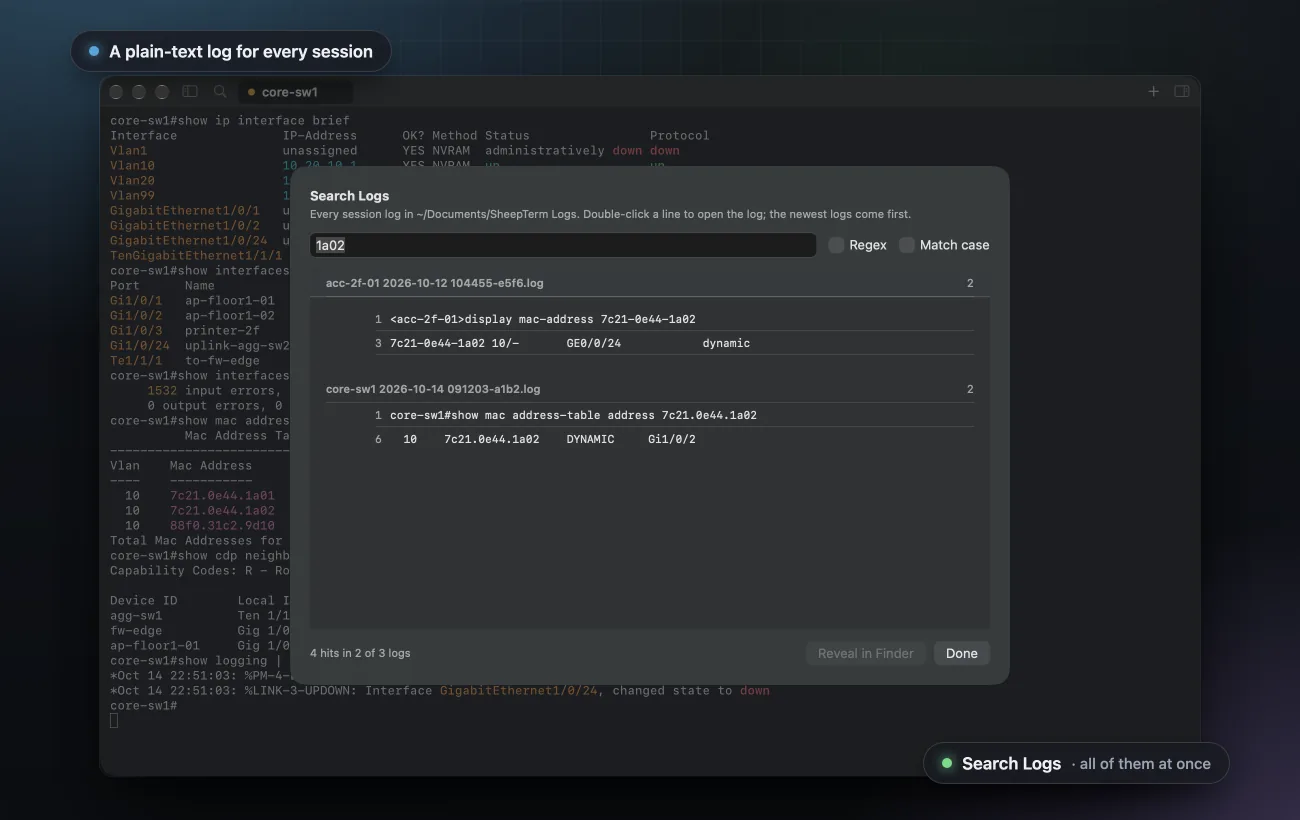Click the printer-2f port name

coord(222,331)
